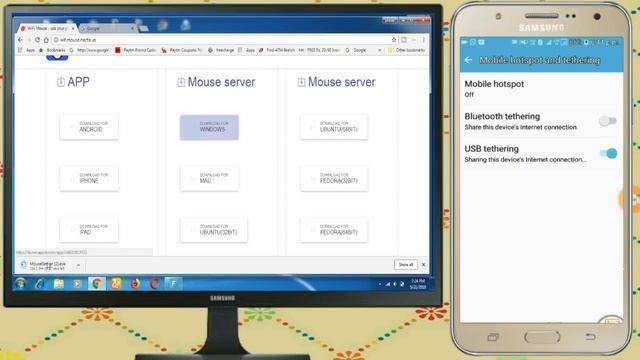This screenshot has width=640, height=360.
Task: Open the Bookmarks folder in the bookmarks bar
Action: click(52, 50)
